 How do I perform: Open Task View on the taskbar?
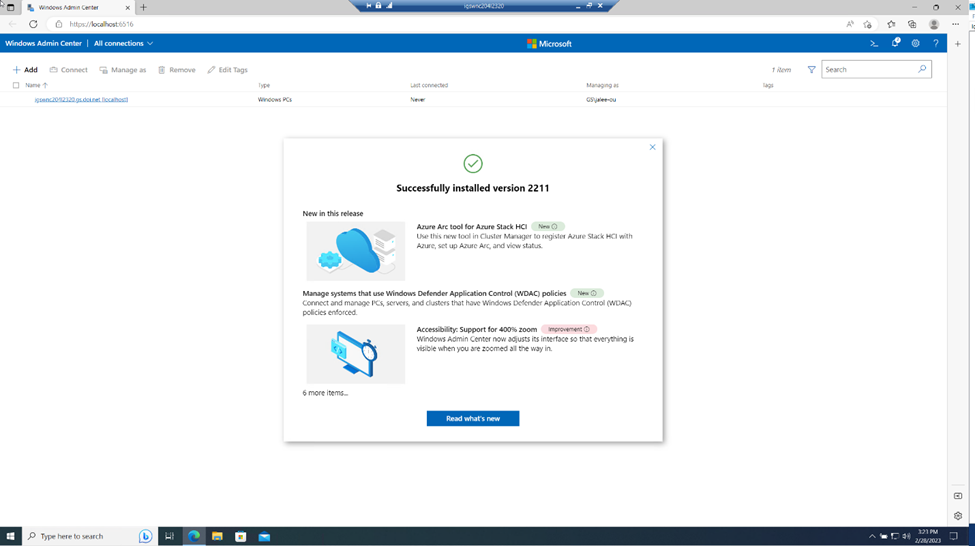(x=169, y=536)
